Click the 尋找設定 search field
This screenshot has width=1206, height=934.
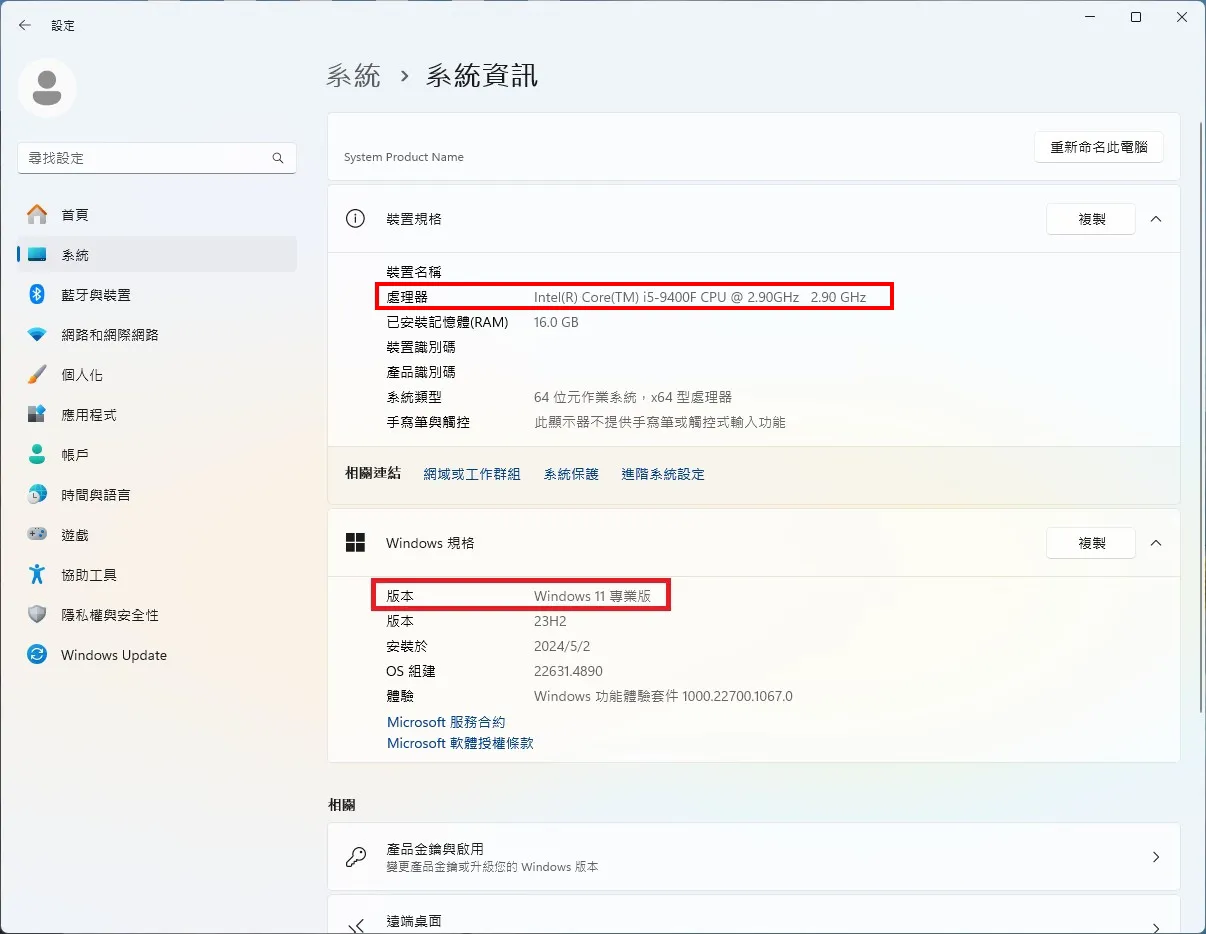pos(157,158)
